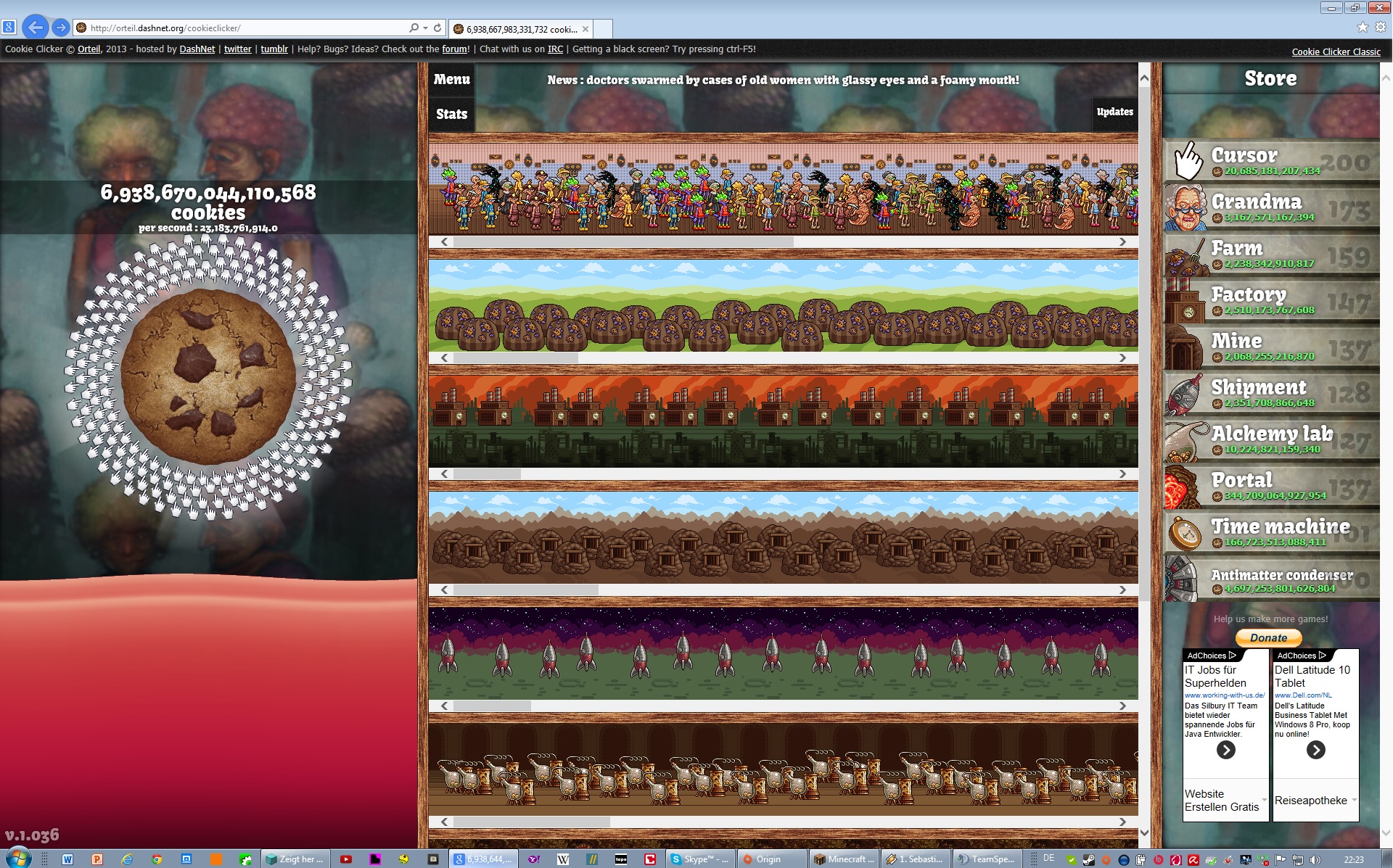
Task: Switch to the Skype taskbar window
Action: [700, 859]
